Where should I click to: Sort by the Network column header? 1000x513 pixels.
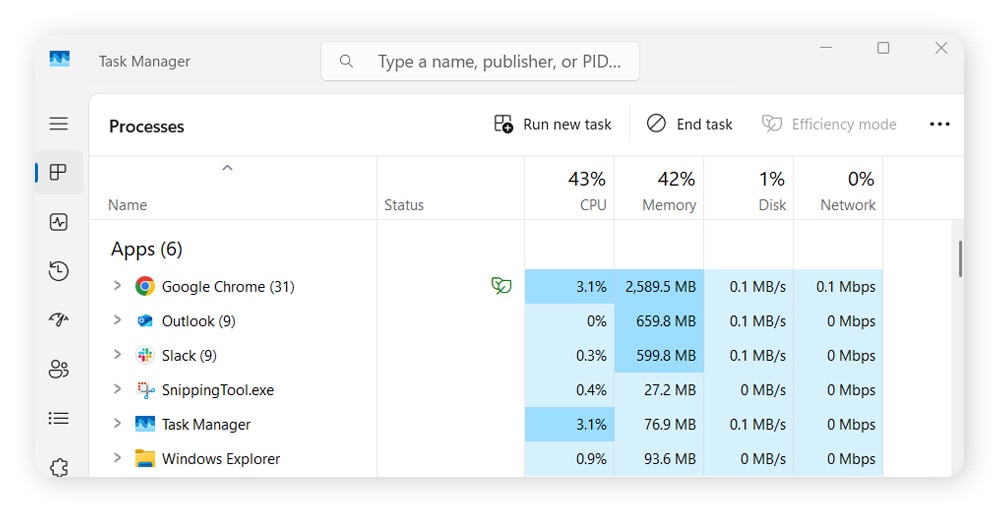click(838, 190)
